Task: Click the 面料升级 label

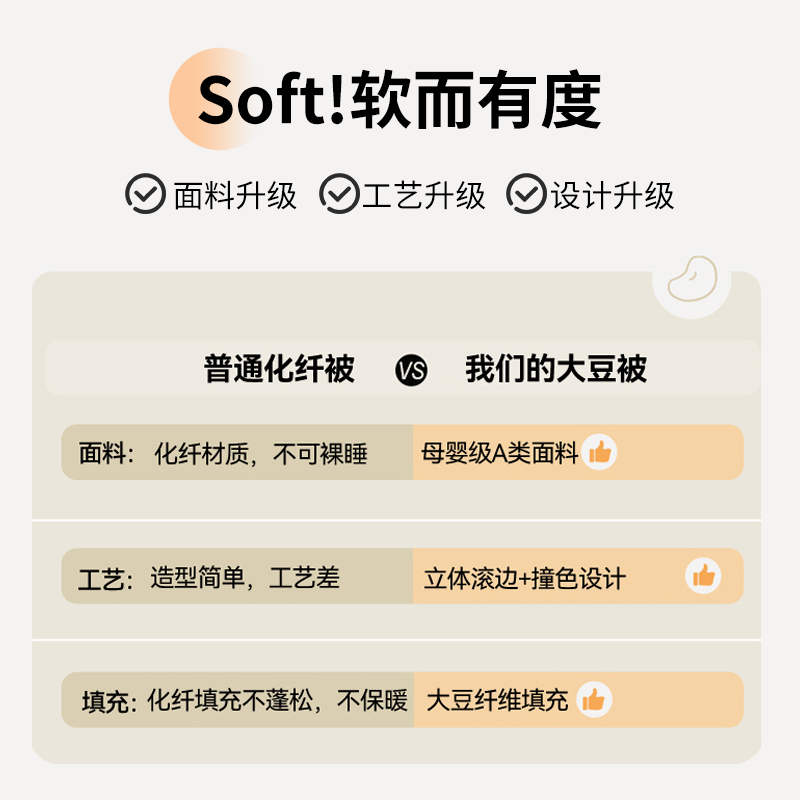Action: click(x=235, y=195)
